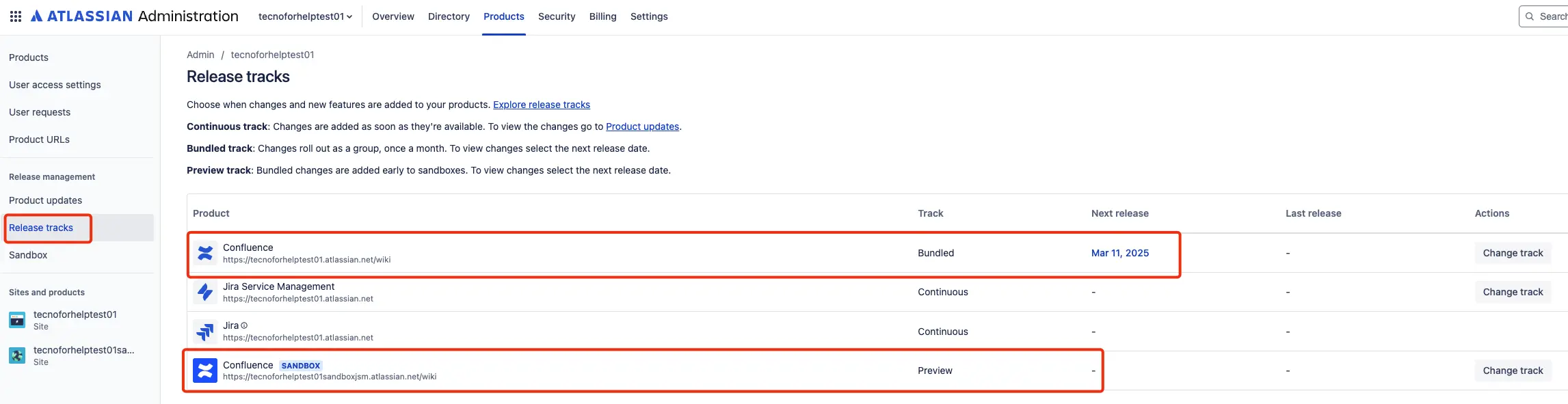Select the Products tab

point(504,16)
